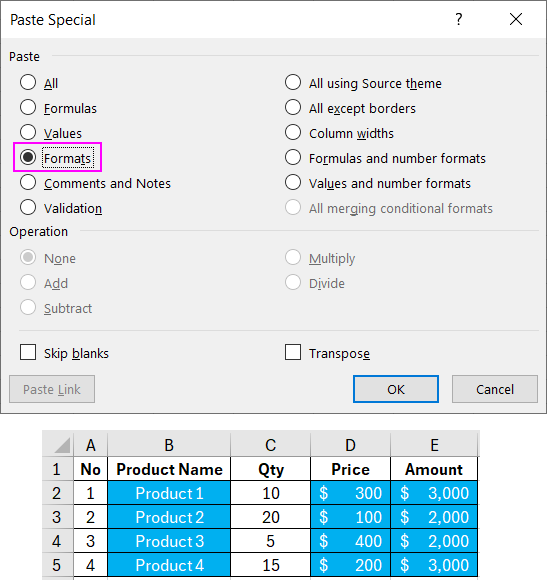
Task: Select the Price cell $ 200
Action: tap(351, 565)
